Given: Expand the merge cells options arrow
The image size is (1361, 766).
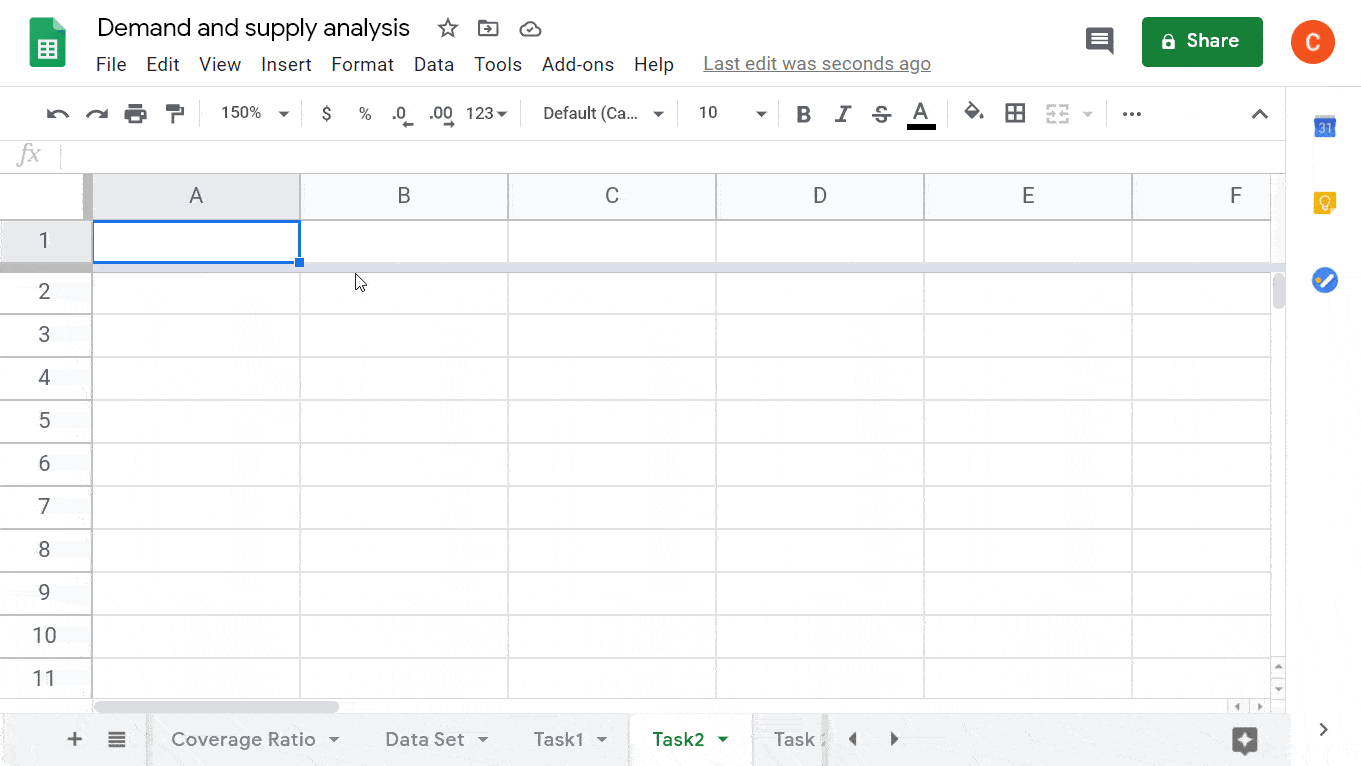Looking at the screenshot, I should 1087,114.
